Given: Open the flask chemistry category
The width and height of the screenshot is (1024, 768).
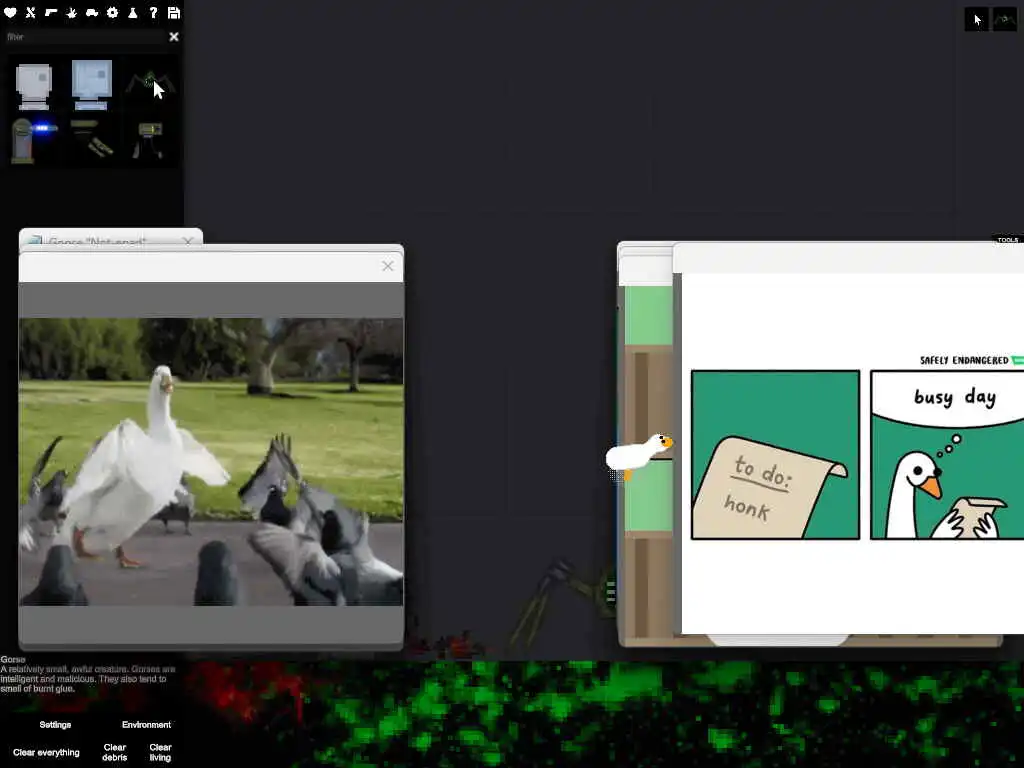Looking at the screenshot, I should [133, 12].
